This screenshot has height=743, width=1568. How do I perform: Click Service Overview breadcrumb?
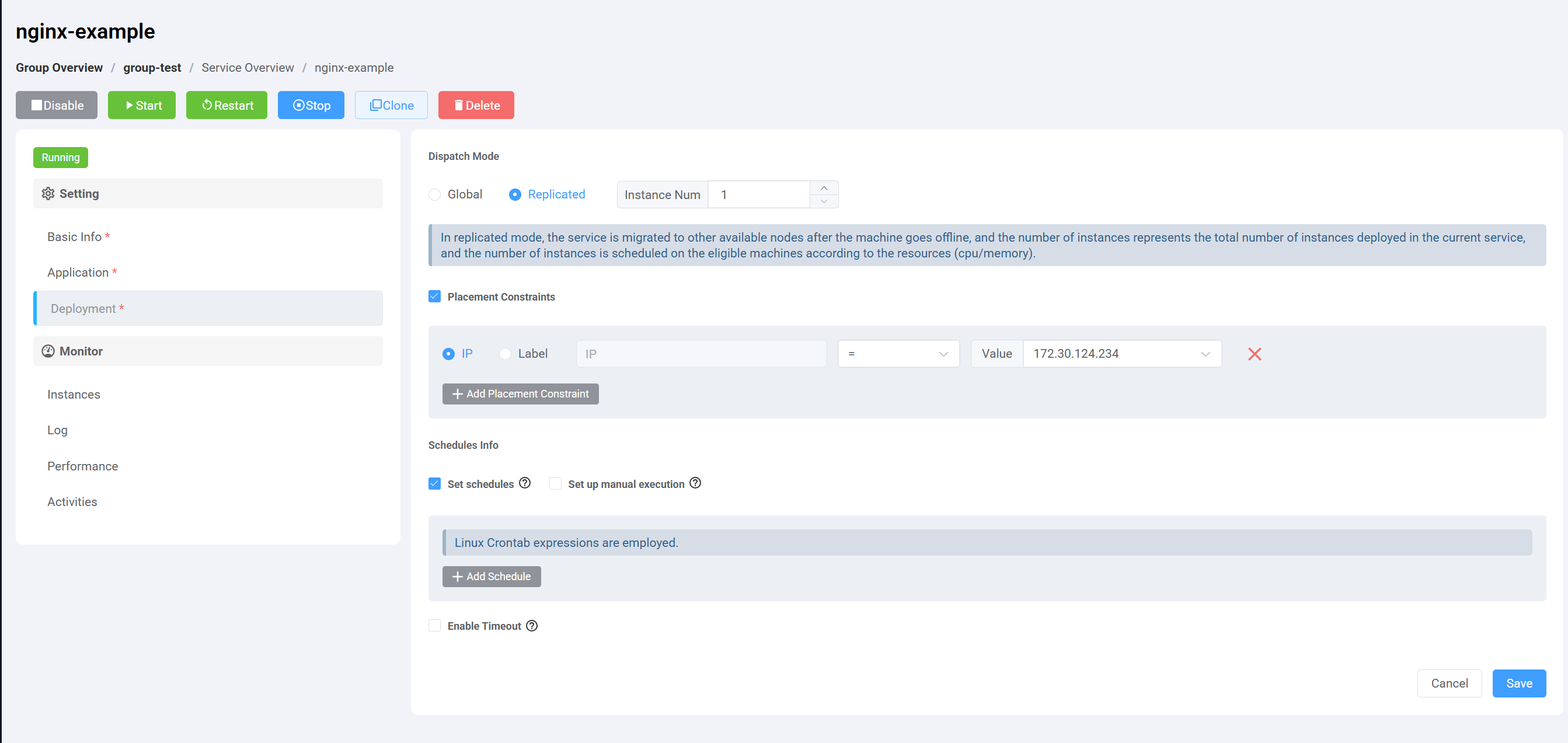tap(248, 68)
